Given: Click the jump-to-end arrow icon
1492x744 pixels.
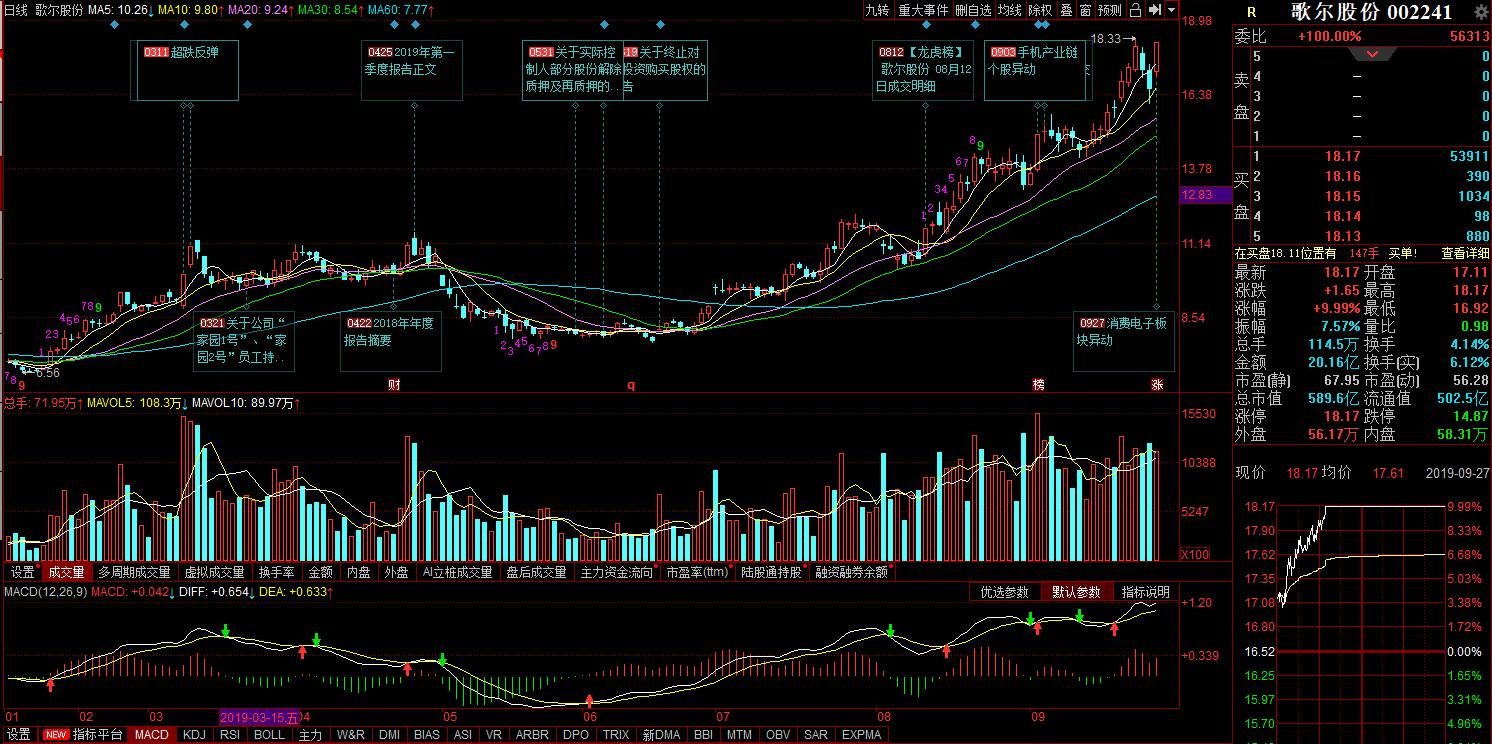Looking at the screenshot, I should tap(1154, 10).
